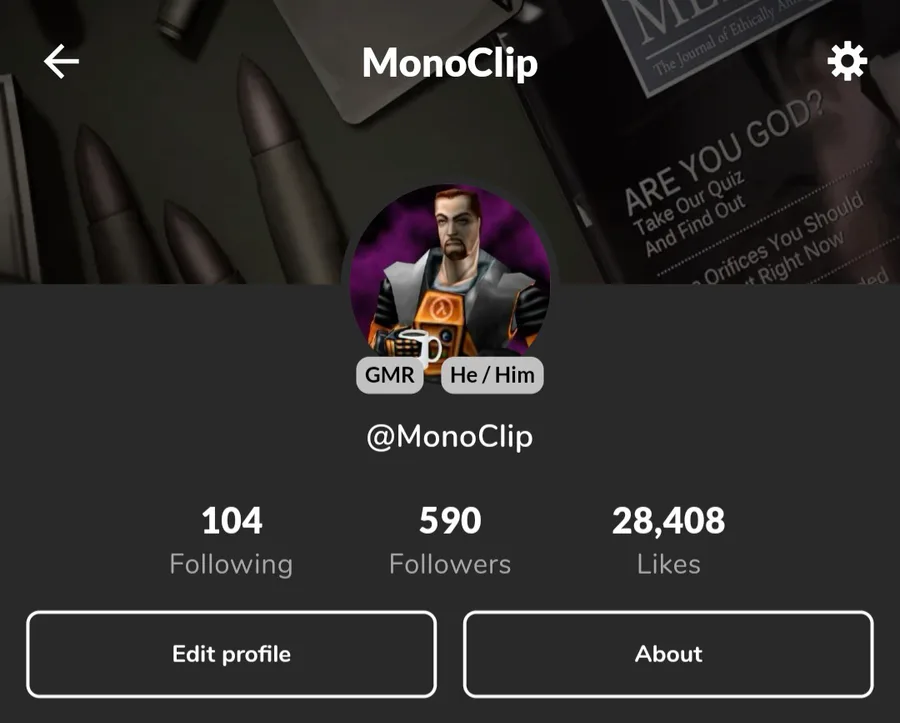
Task: Open the About button
Action: pyautogui.click(x=668, y=654)
